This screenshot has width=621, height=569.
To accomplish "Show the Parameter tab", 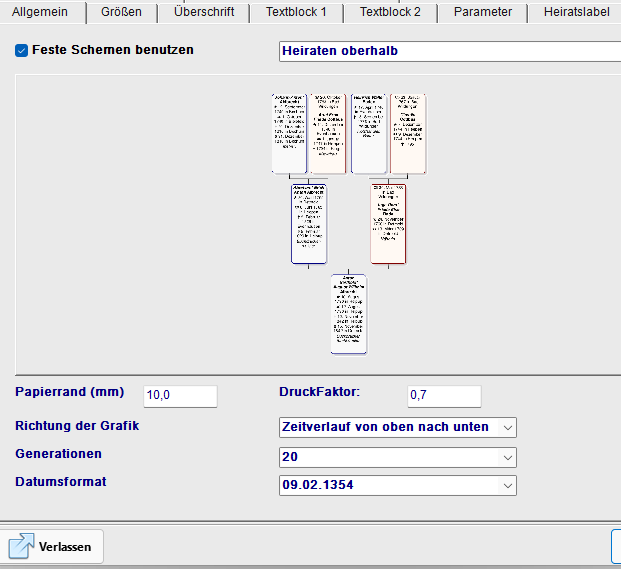I will pos(482,12).
